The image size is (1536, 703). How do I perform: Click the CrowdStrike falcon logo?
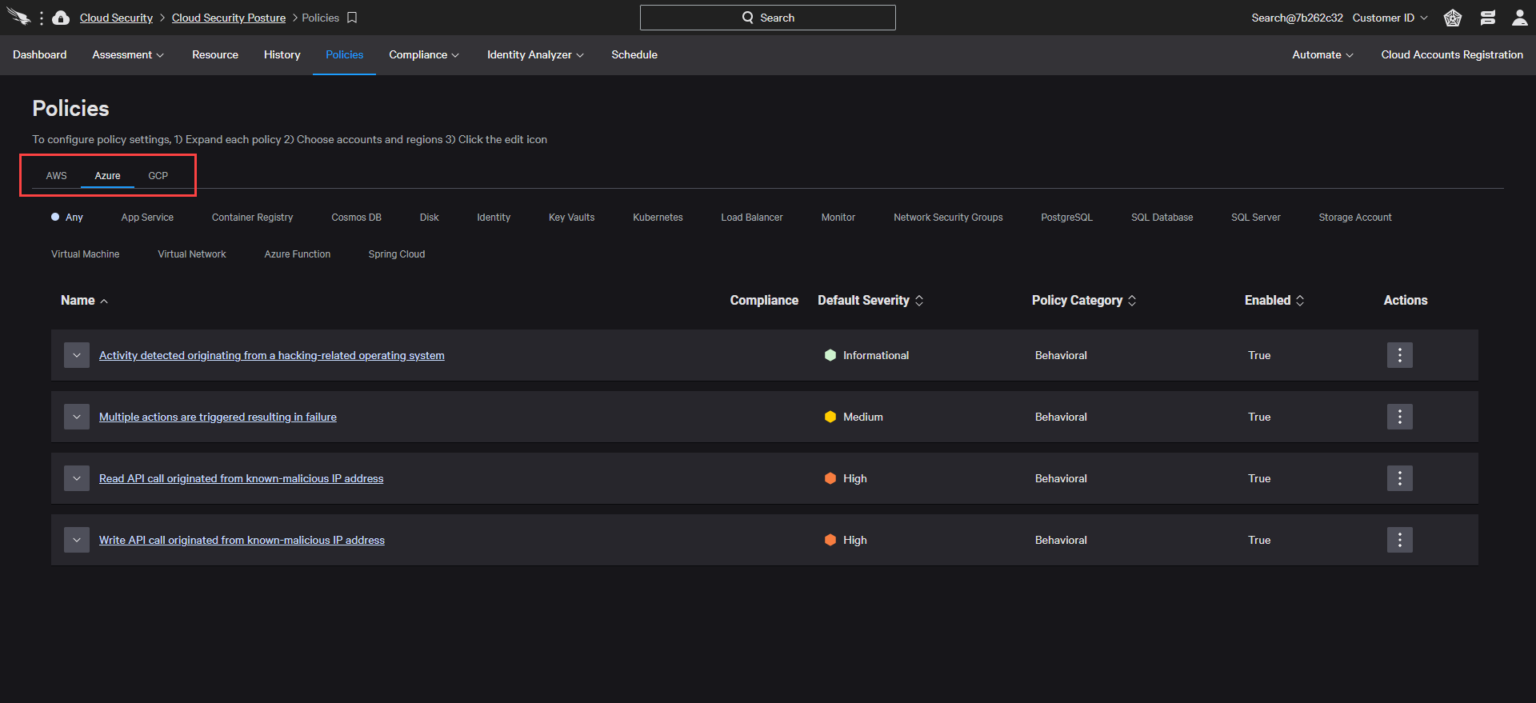pyautogui.click(x=20, y=16)
